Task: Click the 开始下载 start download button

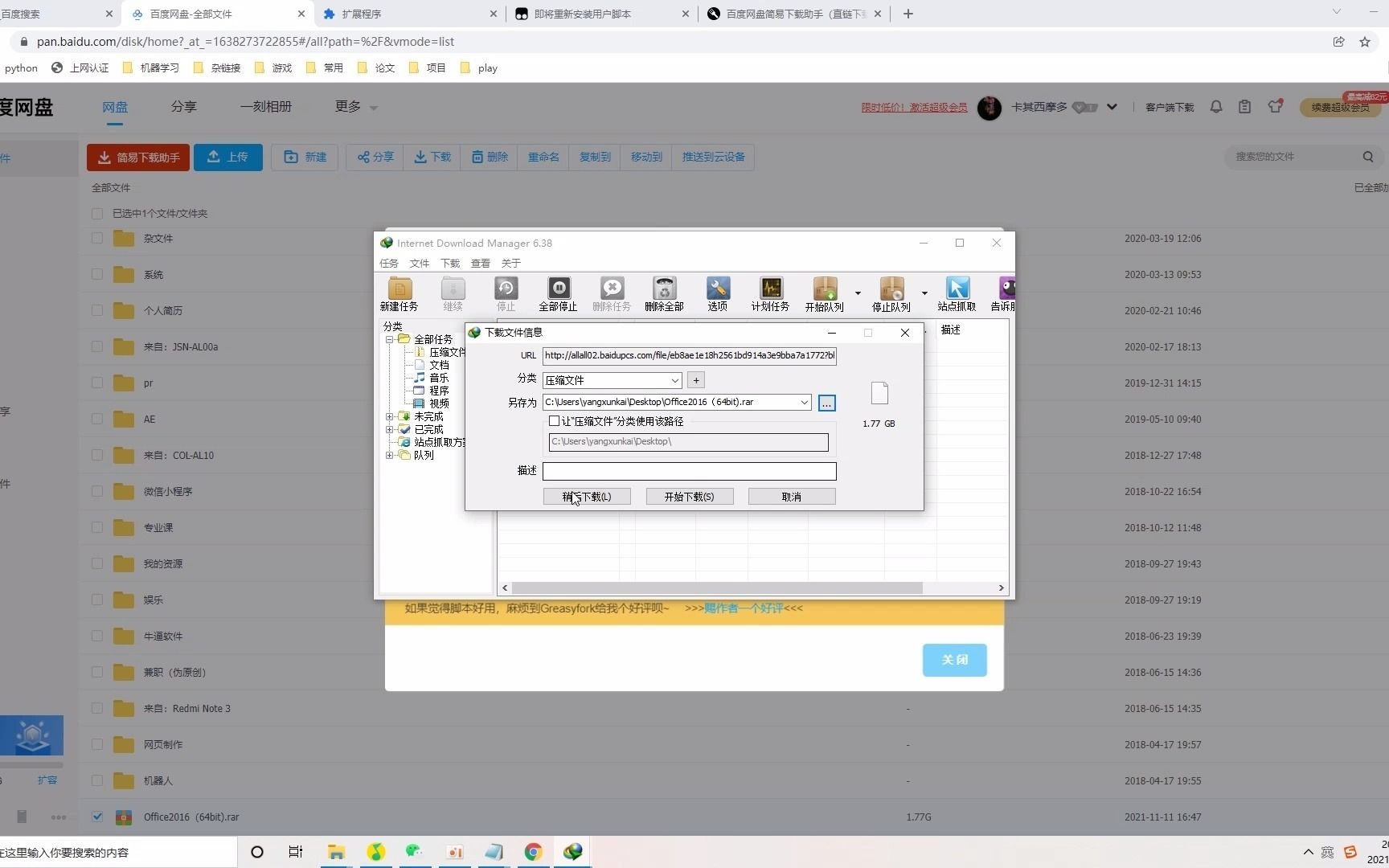Action: pos(689,497)
